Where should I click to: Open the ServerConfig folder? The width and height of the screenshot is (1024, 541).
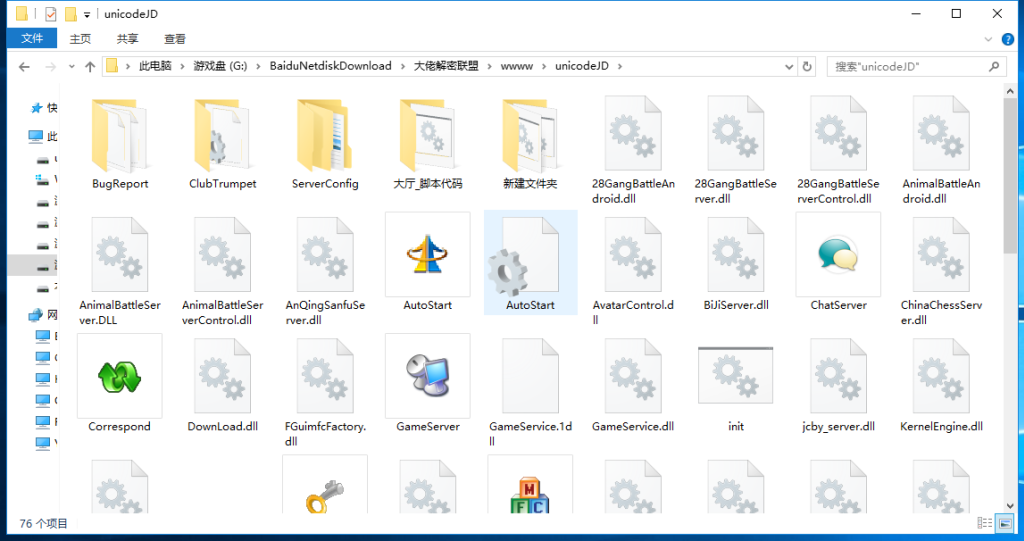325,144
